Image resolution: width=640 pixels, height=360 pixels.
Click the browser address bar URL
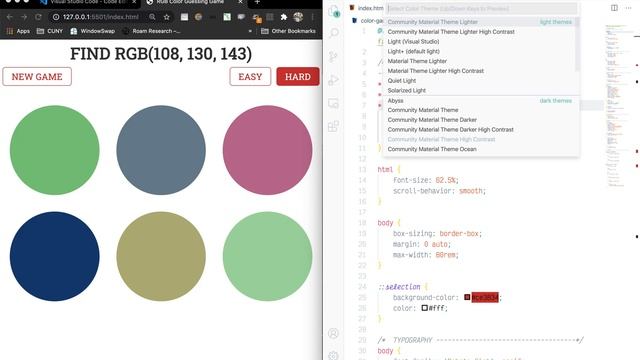point(101,17)
